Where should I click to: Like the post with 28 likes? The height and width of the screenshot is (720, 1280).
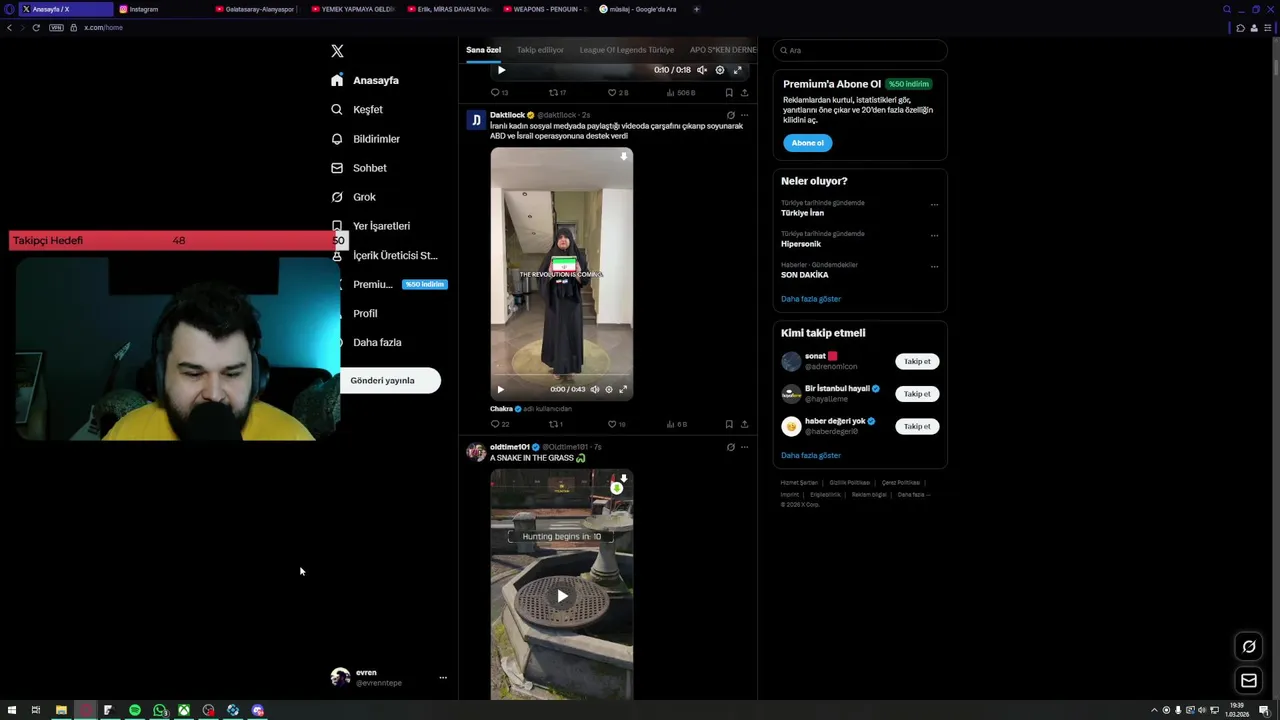pos(618,92)
